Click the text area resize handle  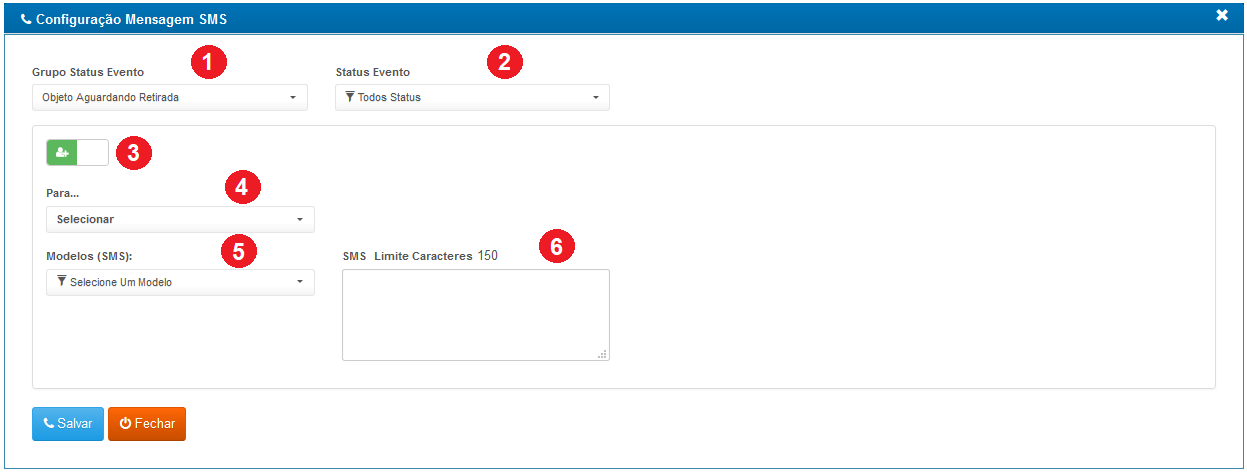pyautogui.click(x=604, y=355)
